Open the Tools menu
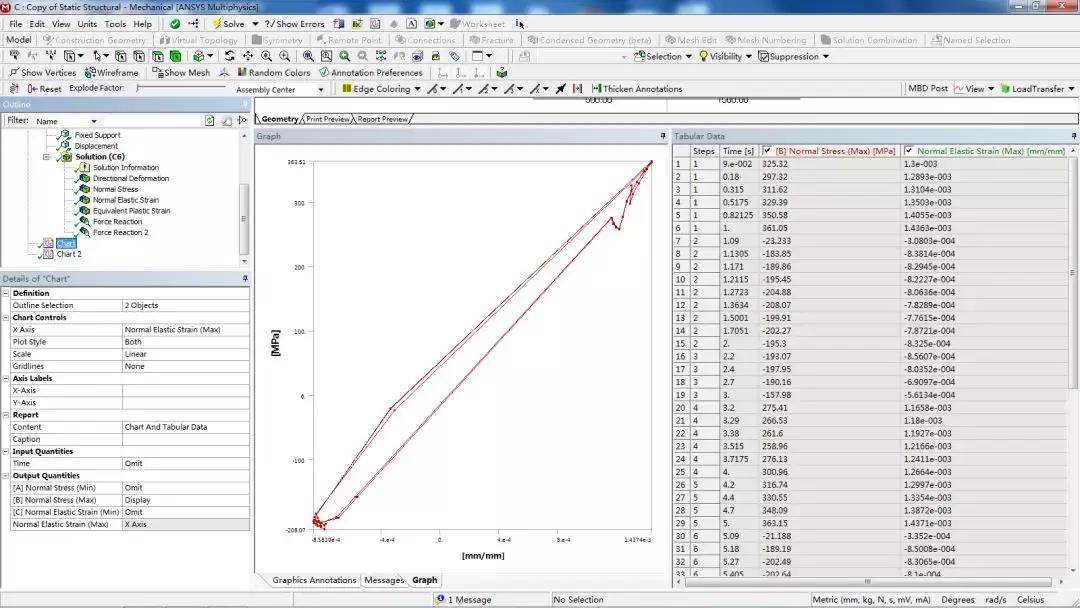1080x608 pixels. click(x=115, y=23)
